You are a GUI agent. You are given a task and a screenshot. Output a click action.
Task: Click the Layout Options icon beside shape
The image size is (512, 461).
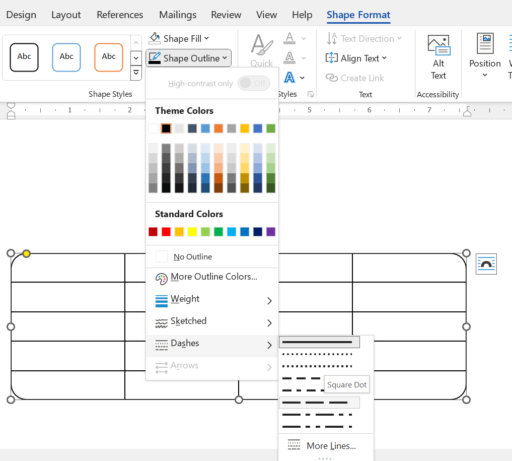[486, 264]
